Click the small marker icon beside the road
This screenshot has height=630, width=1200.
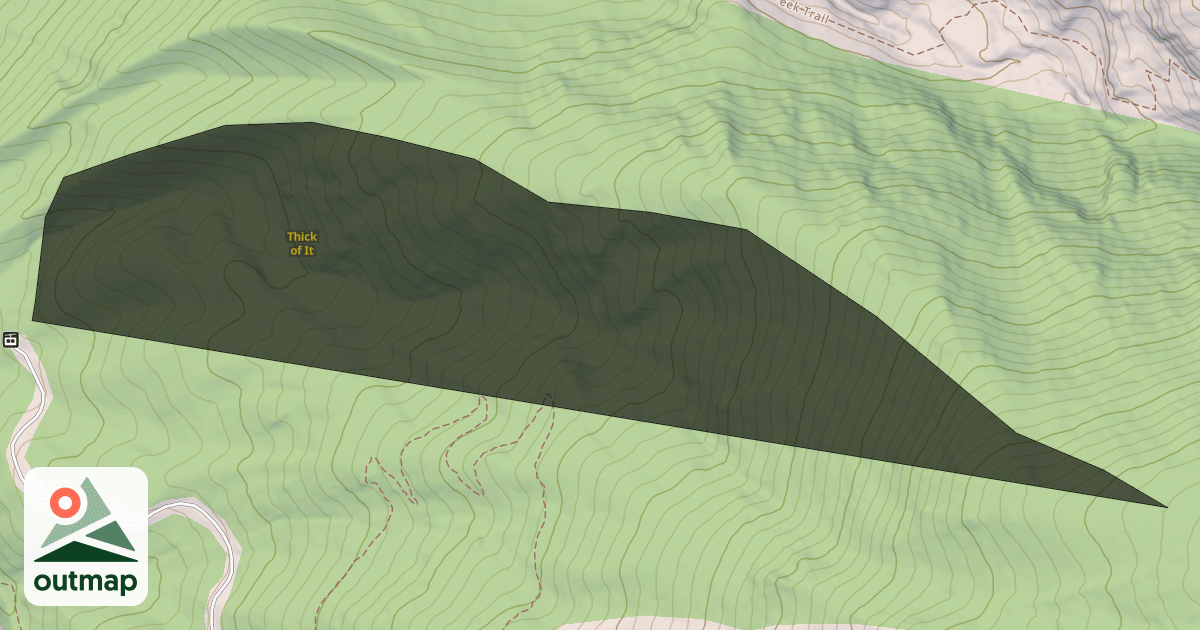click(11, 339)
